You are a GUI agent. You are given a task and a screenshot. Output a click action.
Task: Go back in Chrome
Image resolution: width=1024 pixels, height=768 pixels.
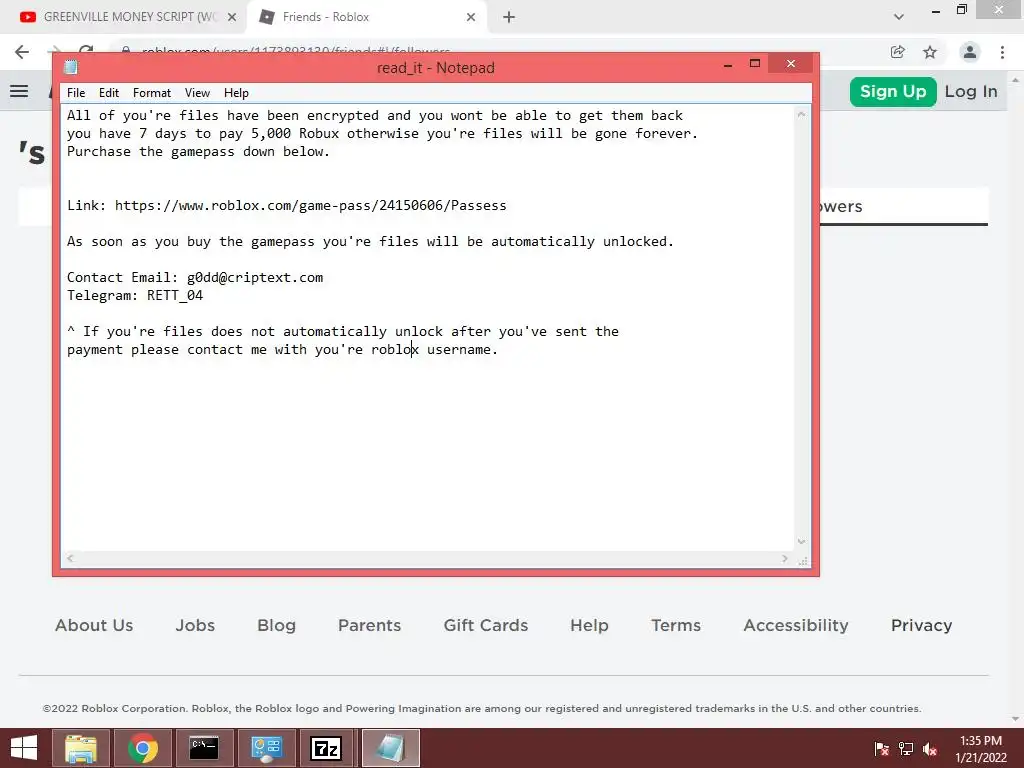(22, 52)
